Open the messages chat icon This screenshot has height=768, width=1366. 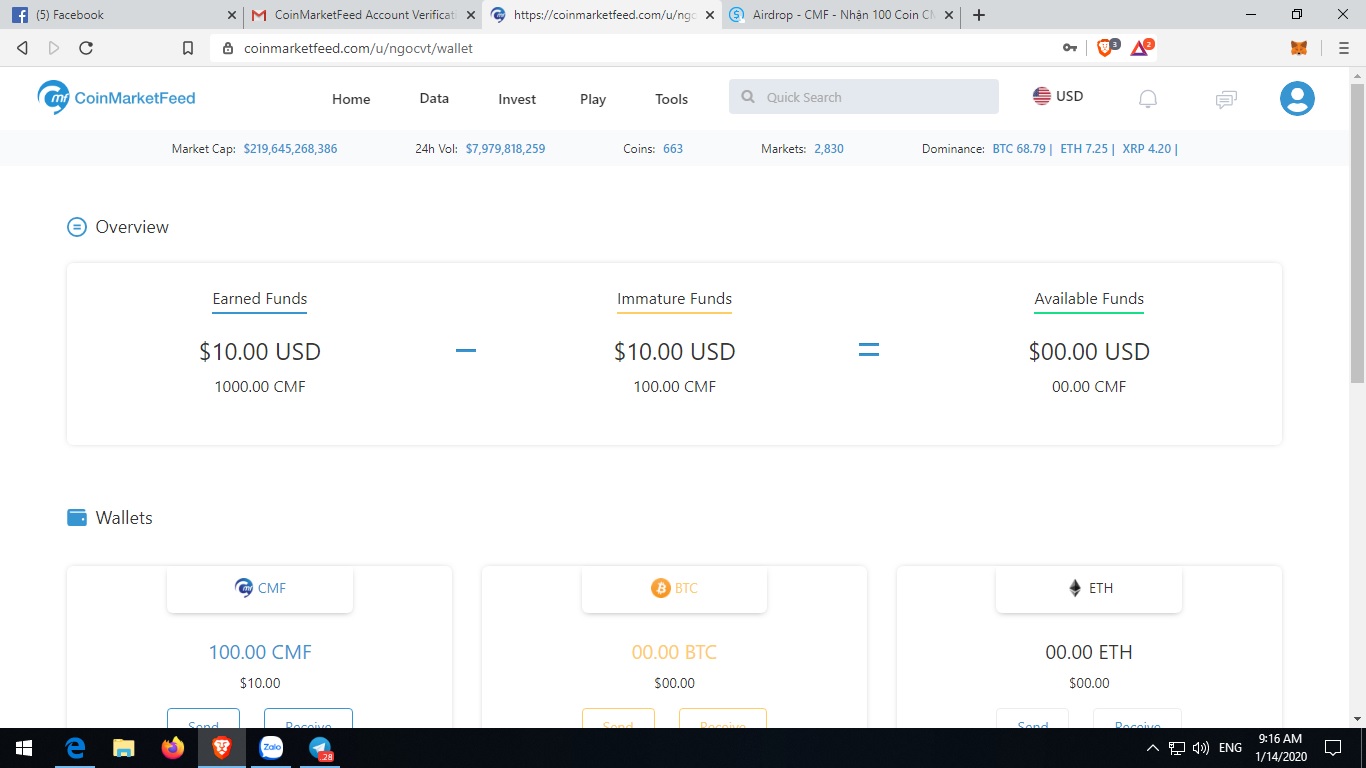(x=1226, y=98)
